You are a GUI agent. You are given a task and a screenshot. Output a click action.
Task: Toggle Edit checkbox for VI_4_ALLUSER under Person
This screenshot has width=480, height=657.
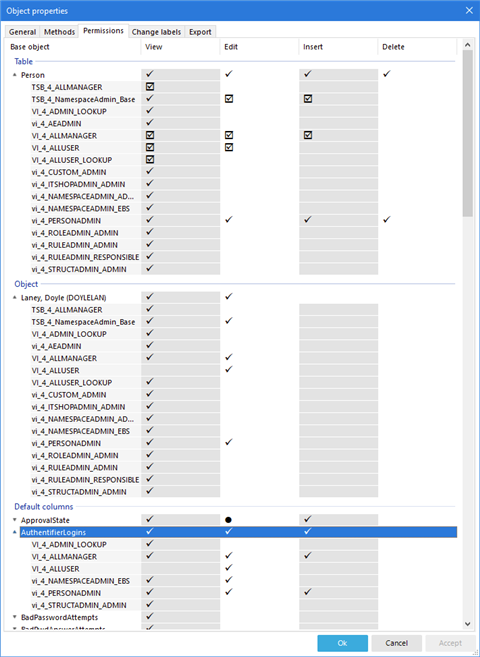tap(229, 147)
